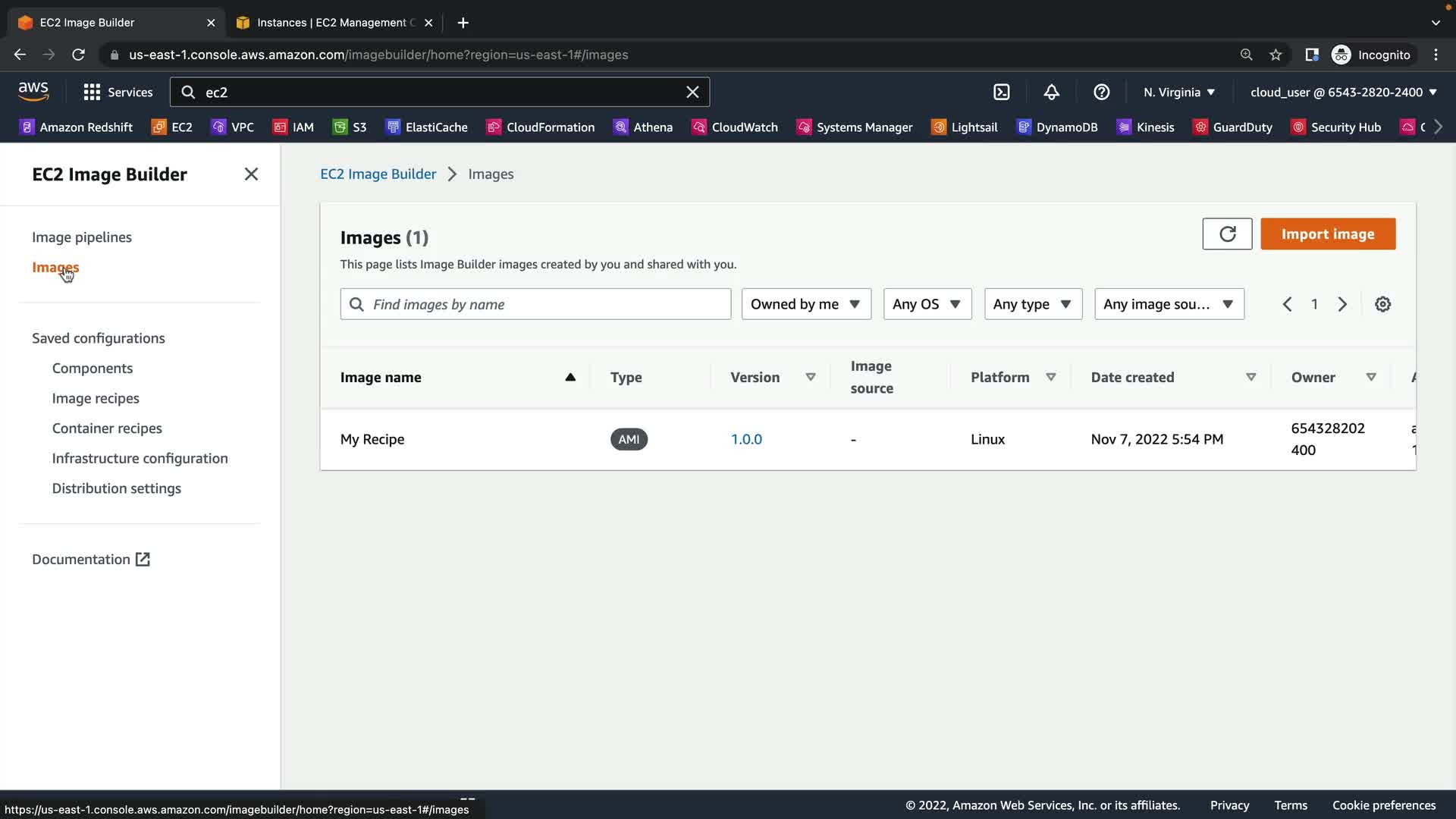Open the CloudWatch bookmark shortcut

pyautogui.click(x=735, y=127)
